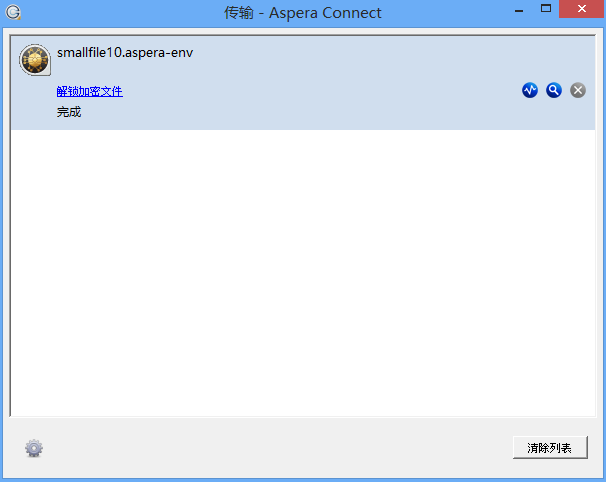Click the 解锁加密文件 link

(x=89, y=91)
